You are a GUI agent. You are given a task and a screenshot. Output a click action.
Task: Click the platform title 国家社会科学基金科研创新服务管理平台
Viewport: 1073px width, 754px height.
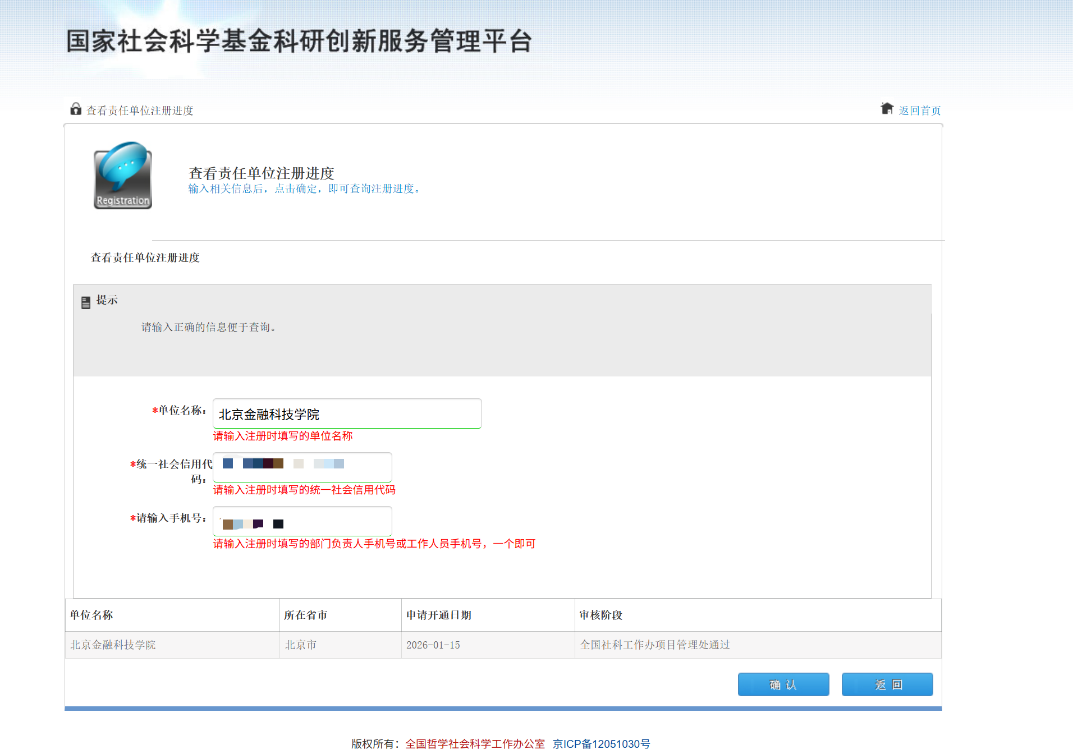299,41
